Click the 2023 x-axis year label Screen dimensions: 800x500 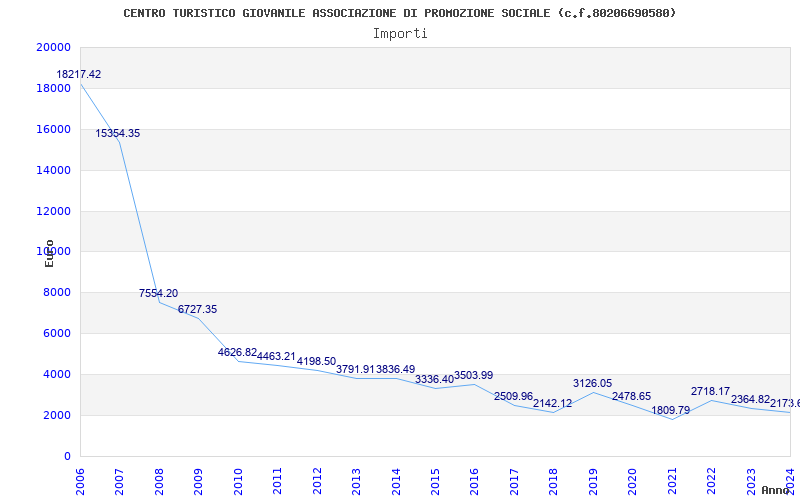(751, 482)
